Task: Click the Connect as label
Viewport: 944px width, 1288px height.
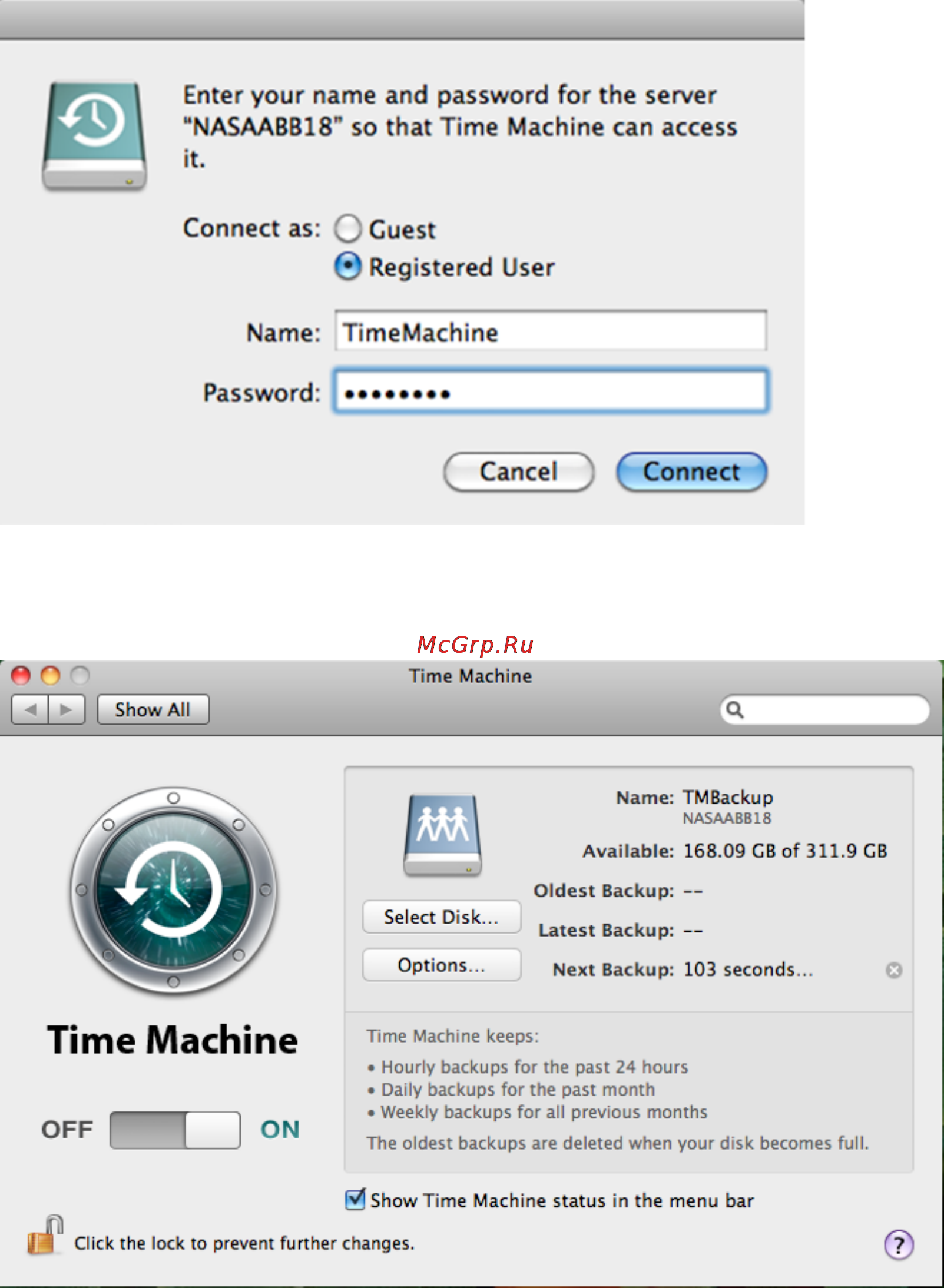Action: point(252,228)
